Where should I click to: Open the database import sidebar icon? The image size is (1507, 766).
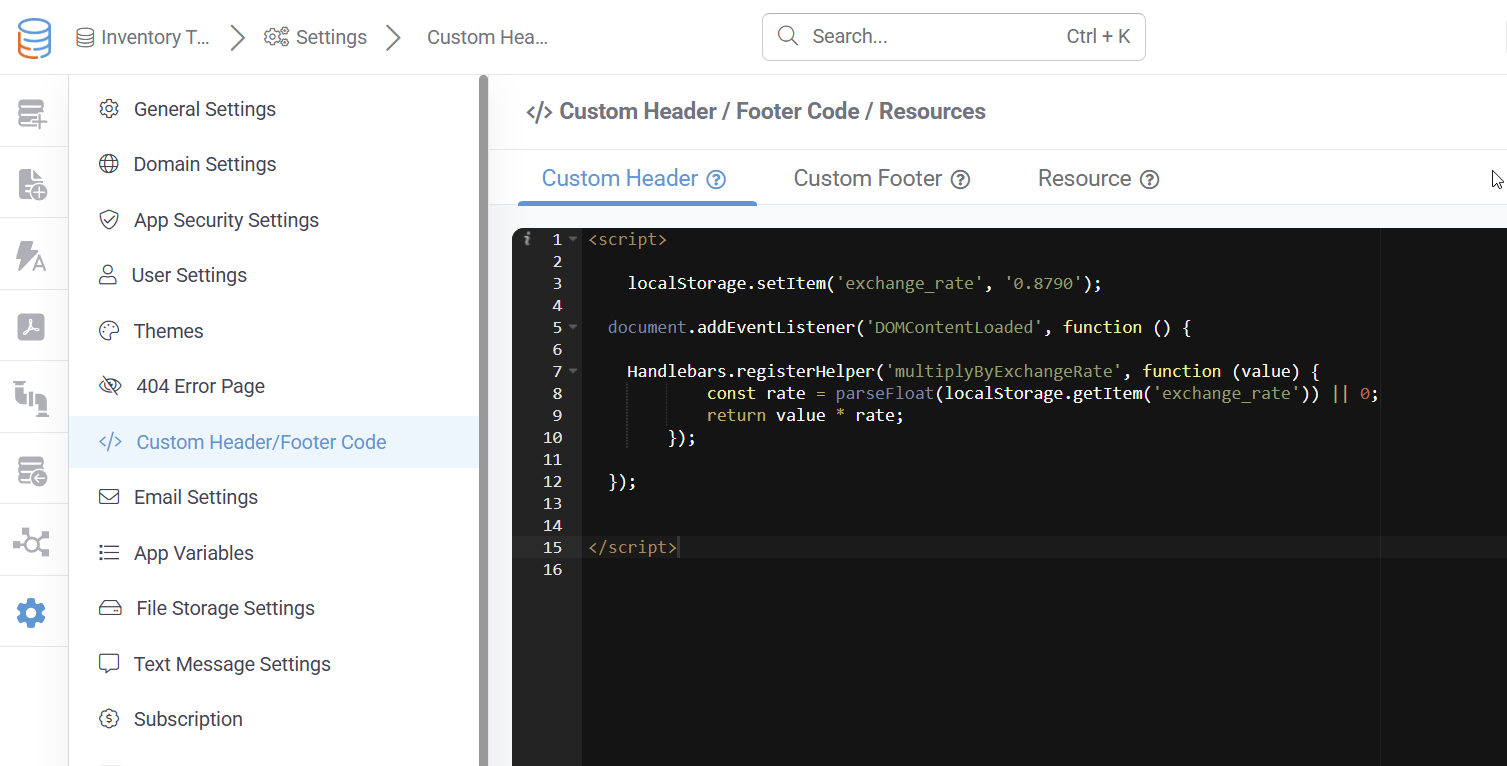pos(32,470)
